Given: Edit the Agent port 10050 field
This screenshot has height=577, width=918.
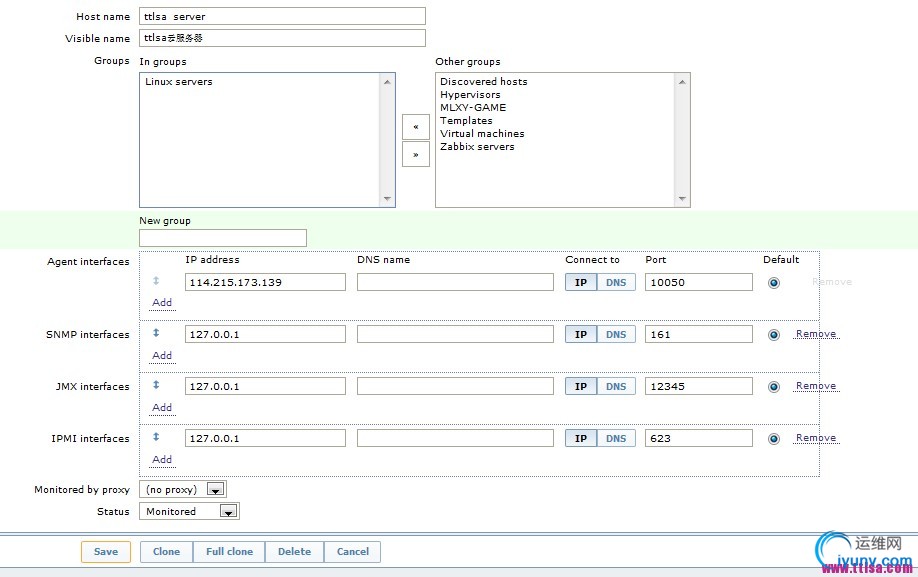Looking at the screenshot, I should tap(699, 282).
